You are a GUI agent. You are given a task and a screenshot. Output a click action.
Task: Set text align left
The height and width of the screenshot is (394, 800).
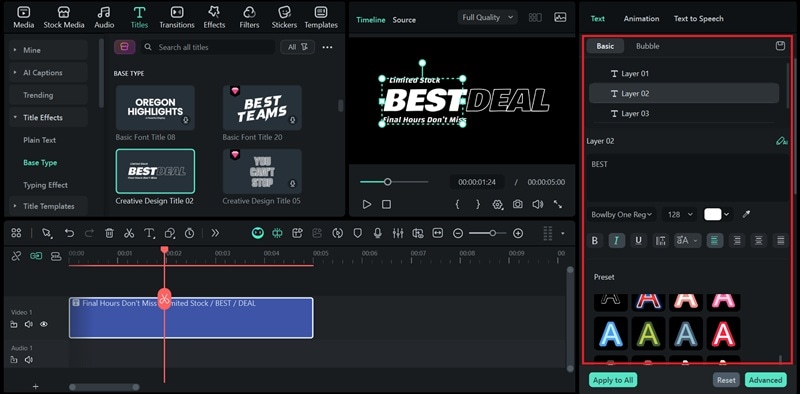pos(715,240)
